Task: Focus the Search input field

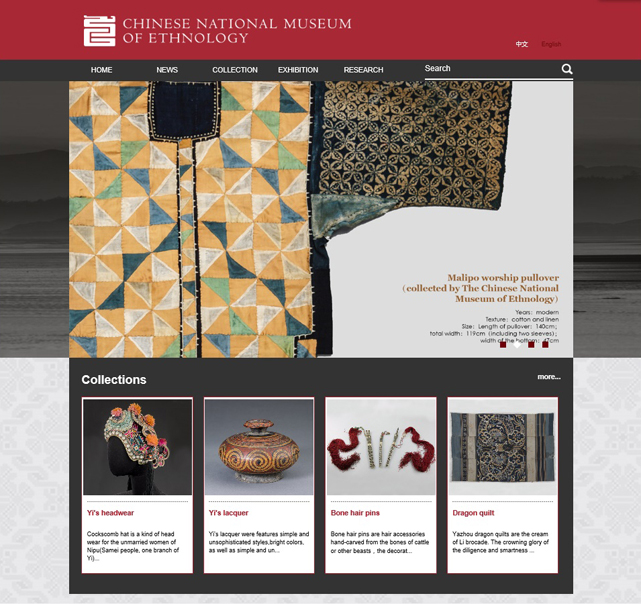Action: [x=492, y=69]
